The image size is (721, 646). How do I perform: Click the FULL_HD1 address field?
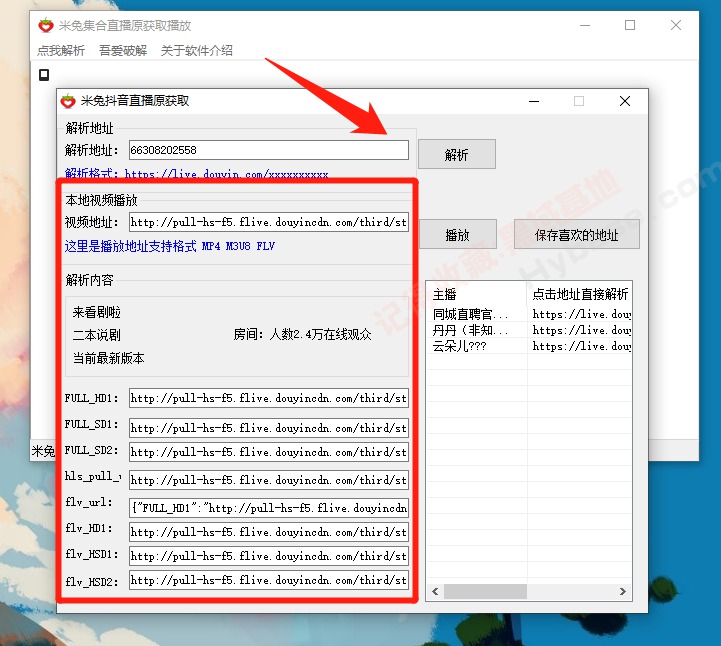pos(269,398)
